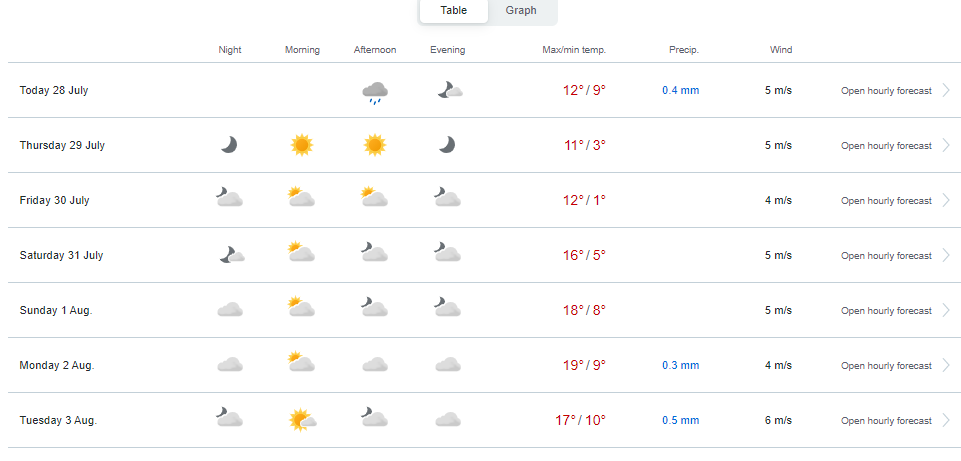Open hourly forecast for Monday 2 Aug.
The width and height of the screenshot is (961, 461).
[886, 366]
